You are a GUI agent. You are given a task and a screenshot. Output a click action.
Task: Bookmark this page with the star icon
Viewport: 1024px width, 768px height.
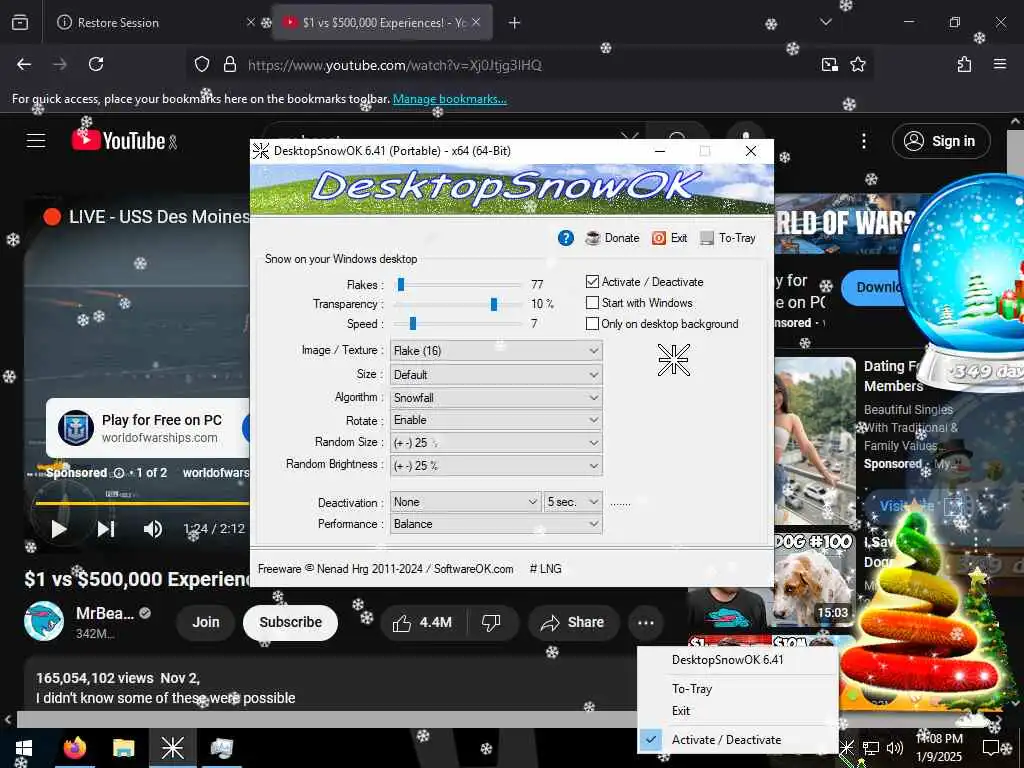pyautogui.click(x=857, y=64)
